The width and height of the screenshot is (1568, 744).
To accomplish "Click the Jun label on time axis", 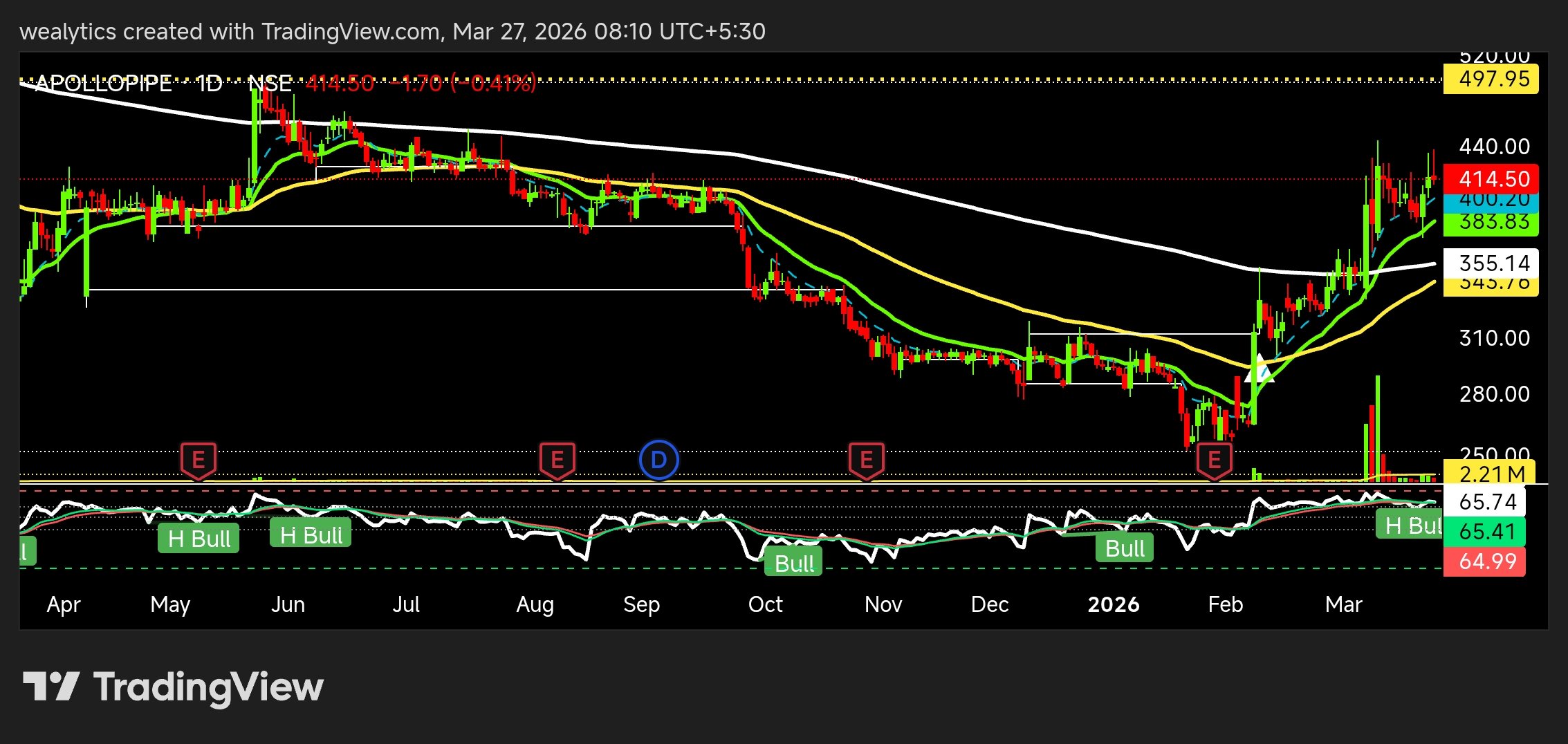I will (288, 605).
